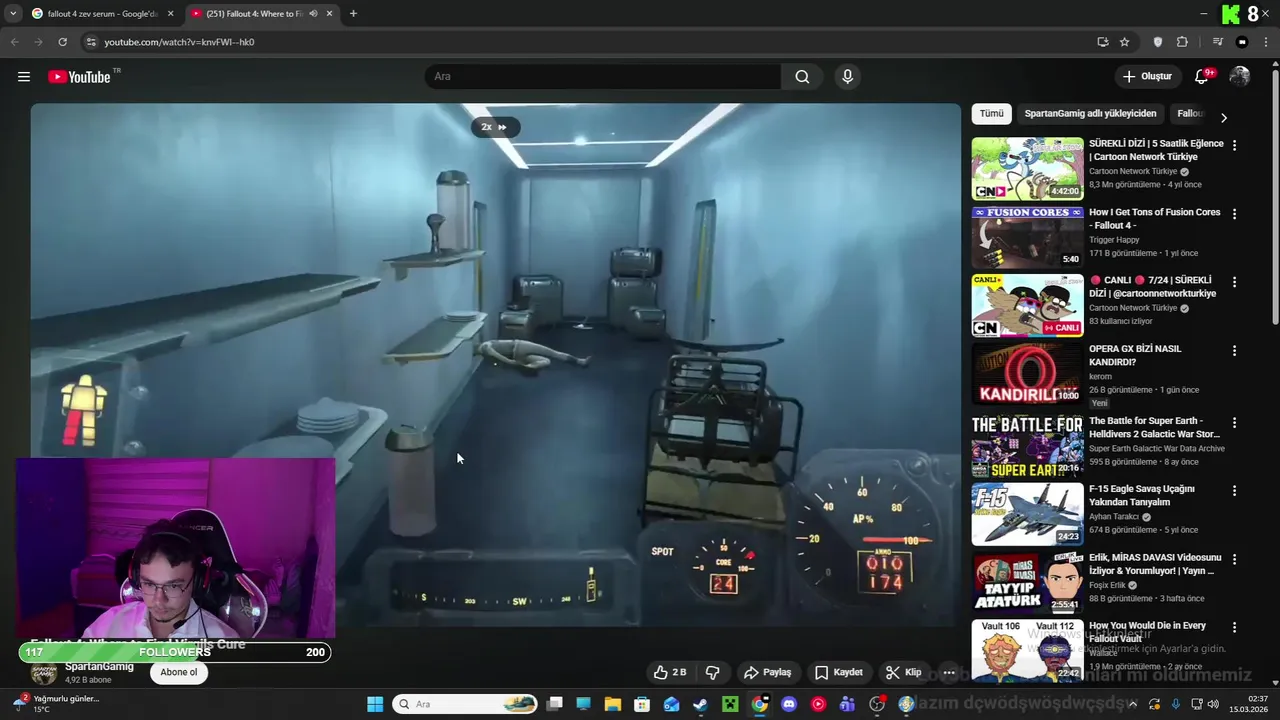Open the YouTube hamburger guide menu
1280x720 pixels.
tap(24, 77)
